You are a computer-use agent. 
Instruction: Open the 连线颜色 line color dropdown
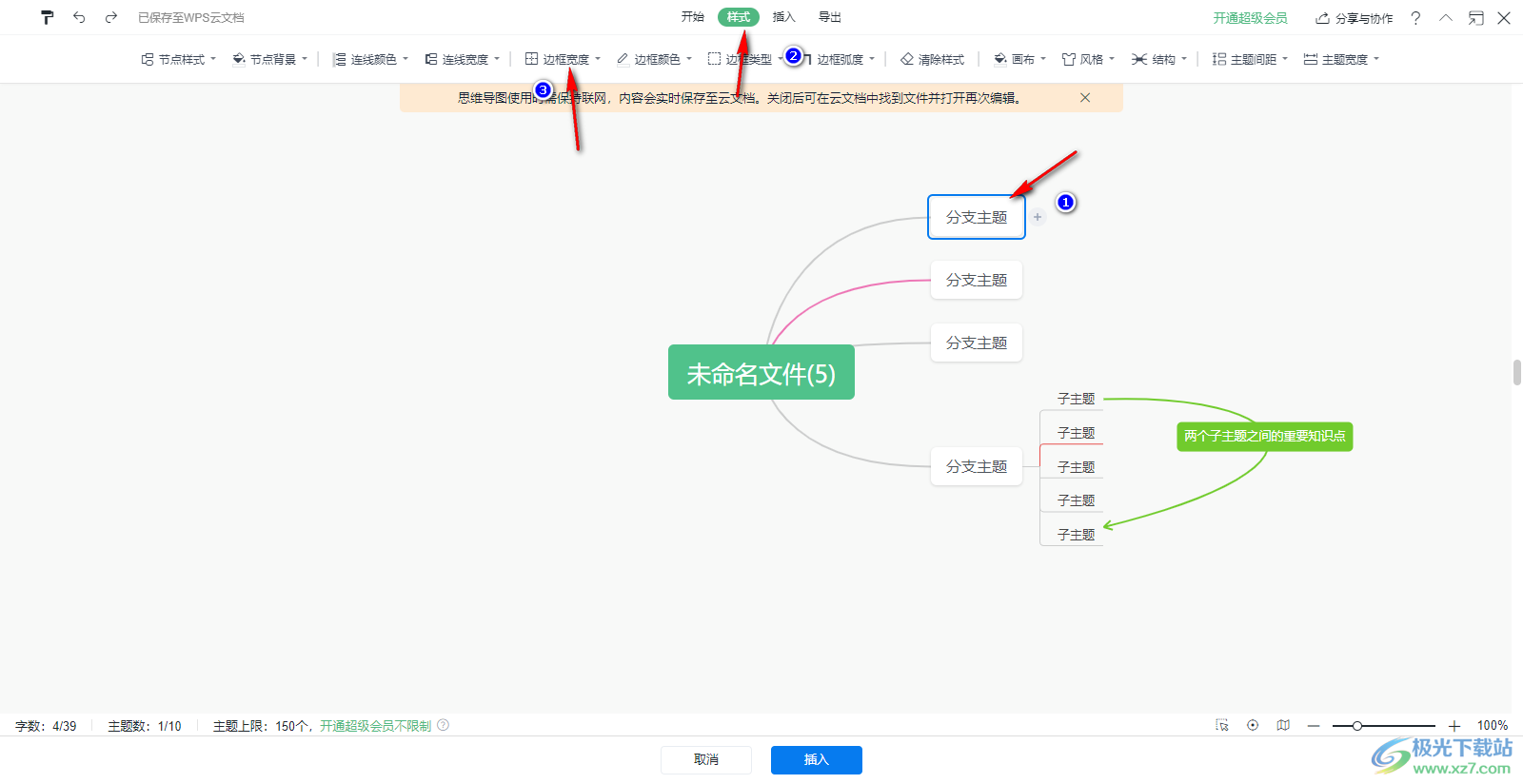371,59
